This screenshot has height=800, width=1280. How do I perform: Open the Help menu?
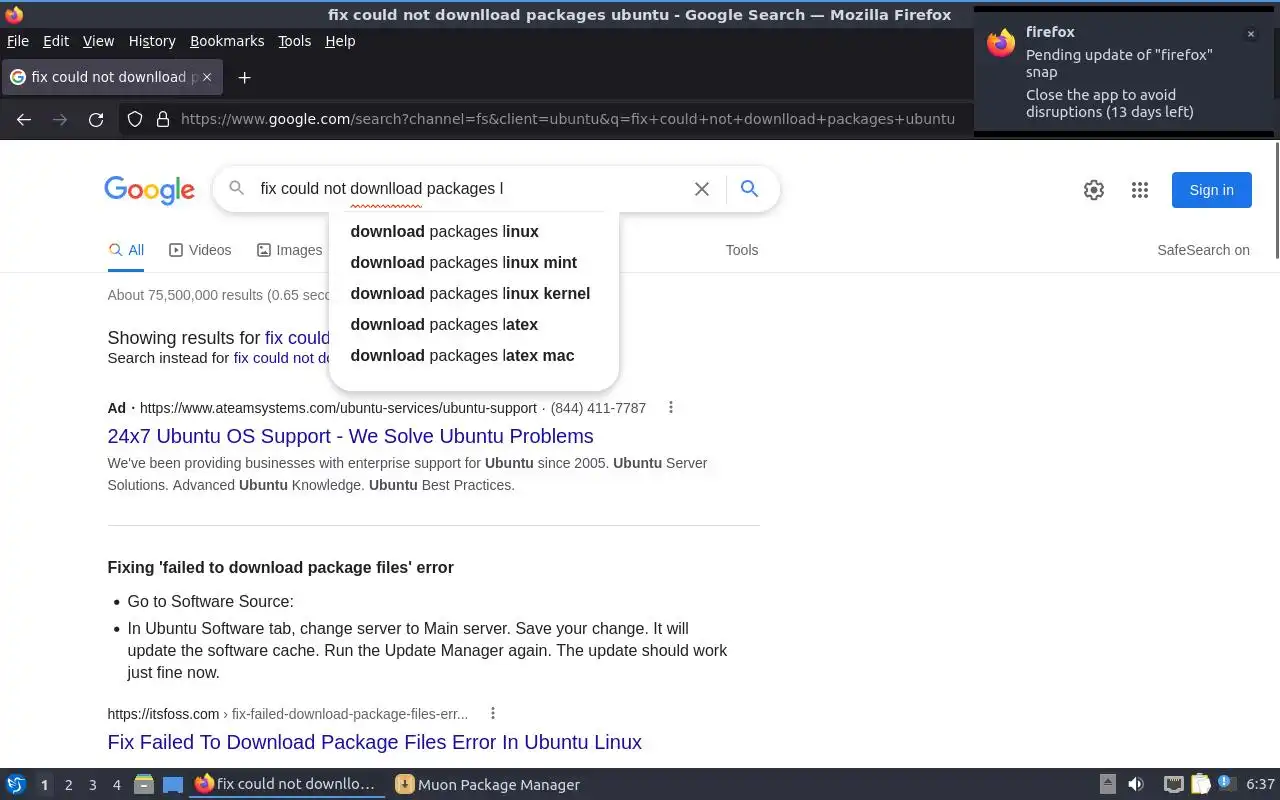click(340, 41)
